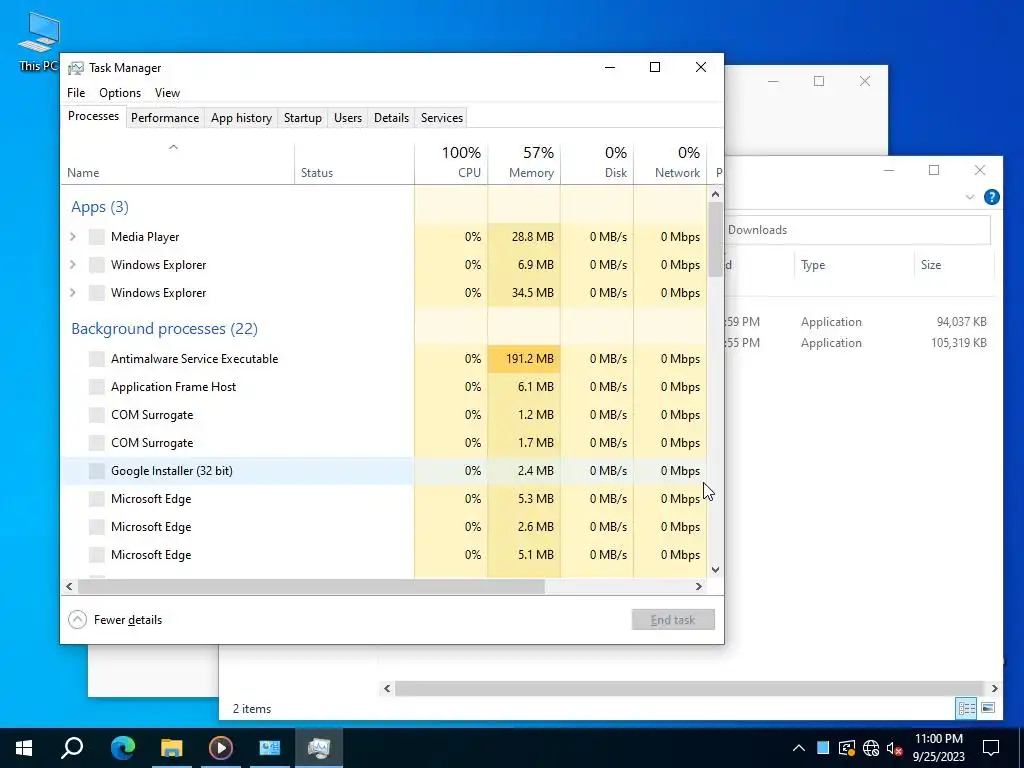Open the Windows Start menu

[24, 748]
